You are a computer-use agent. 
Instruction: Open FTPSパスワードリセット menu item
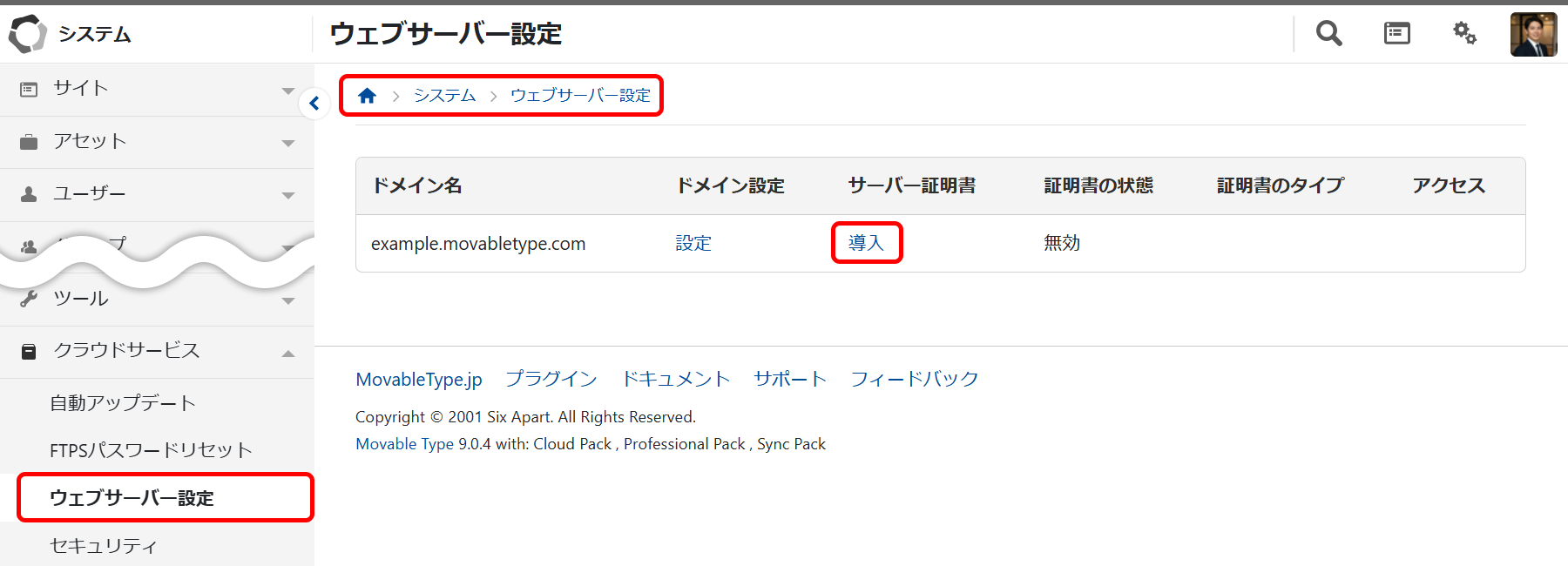pos(151,450)
